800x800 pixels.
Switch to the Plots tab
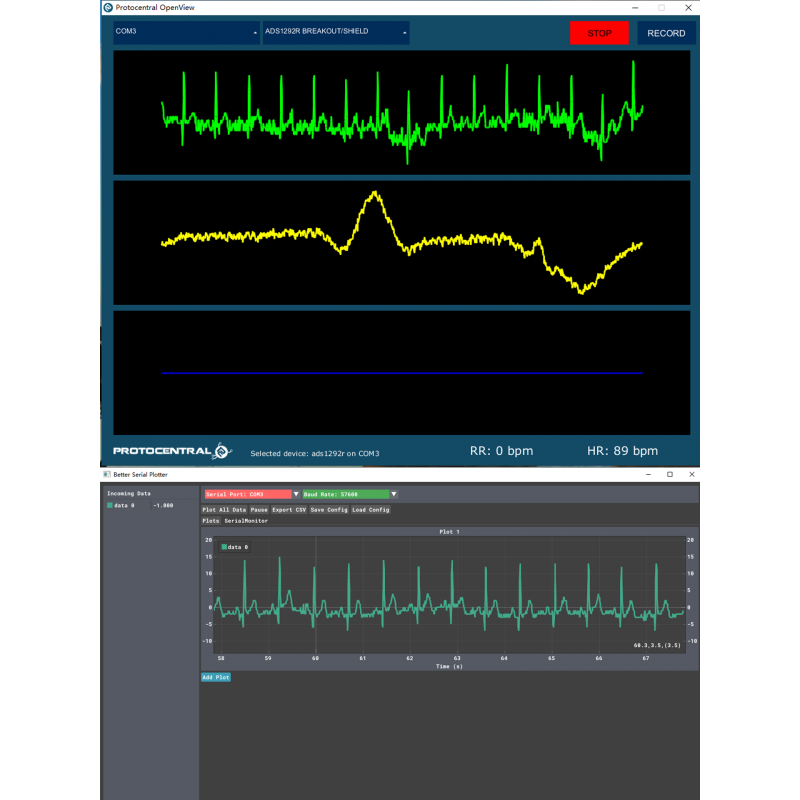point(210,521)
